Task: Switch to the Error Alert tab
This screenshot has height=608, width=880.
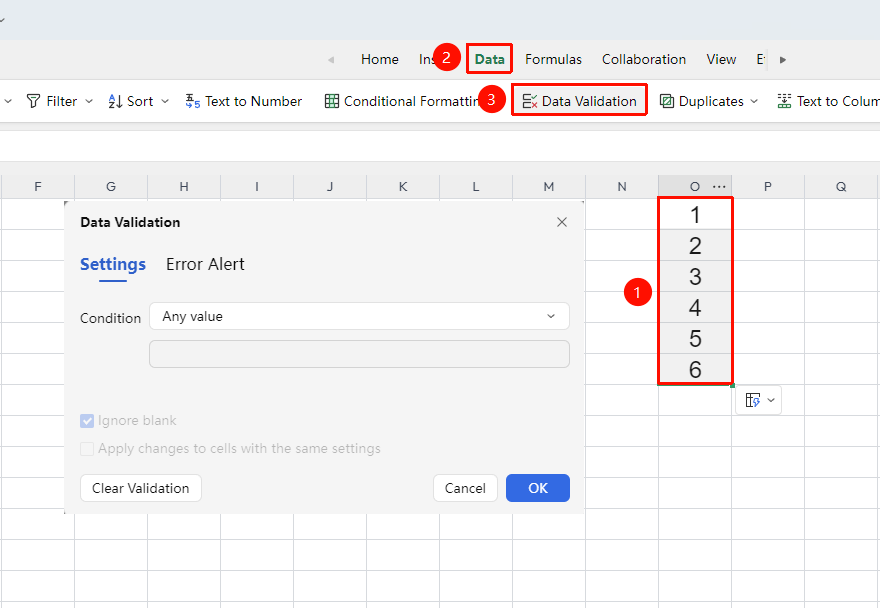Action: click(205, 264)
